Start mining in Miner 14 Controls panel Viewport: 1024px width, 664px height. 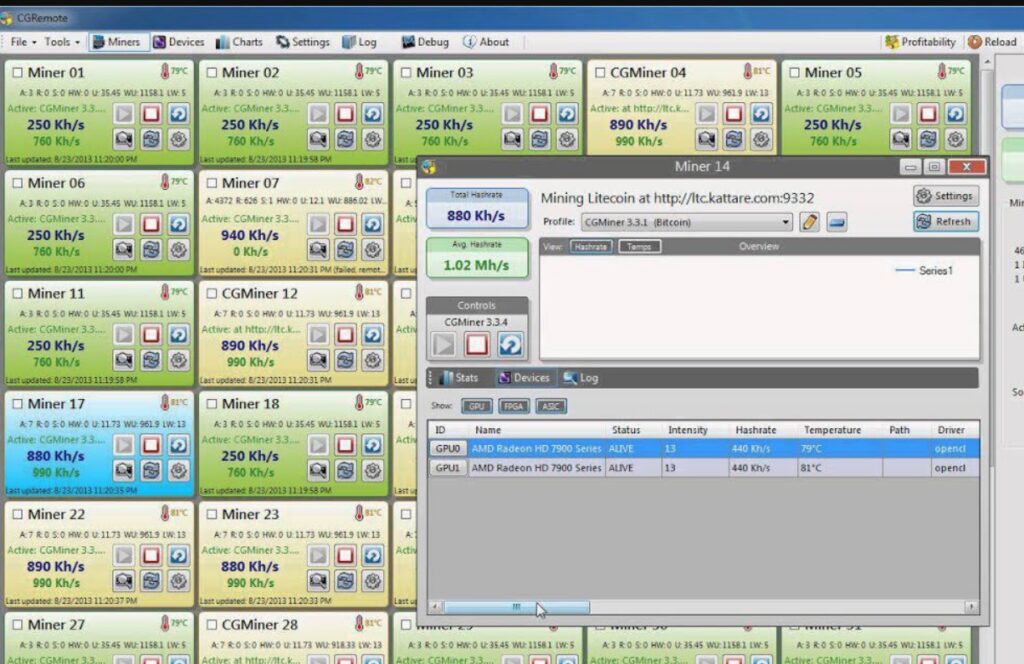pos(443,344)
